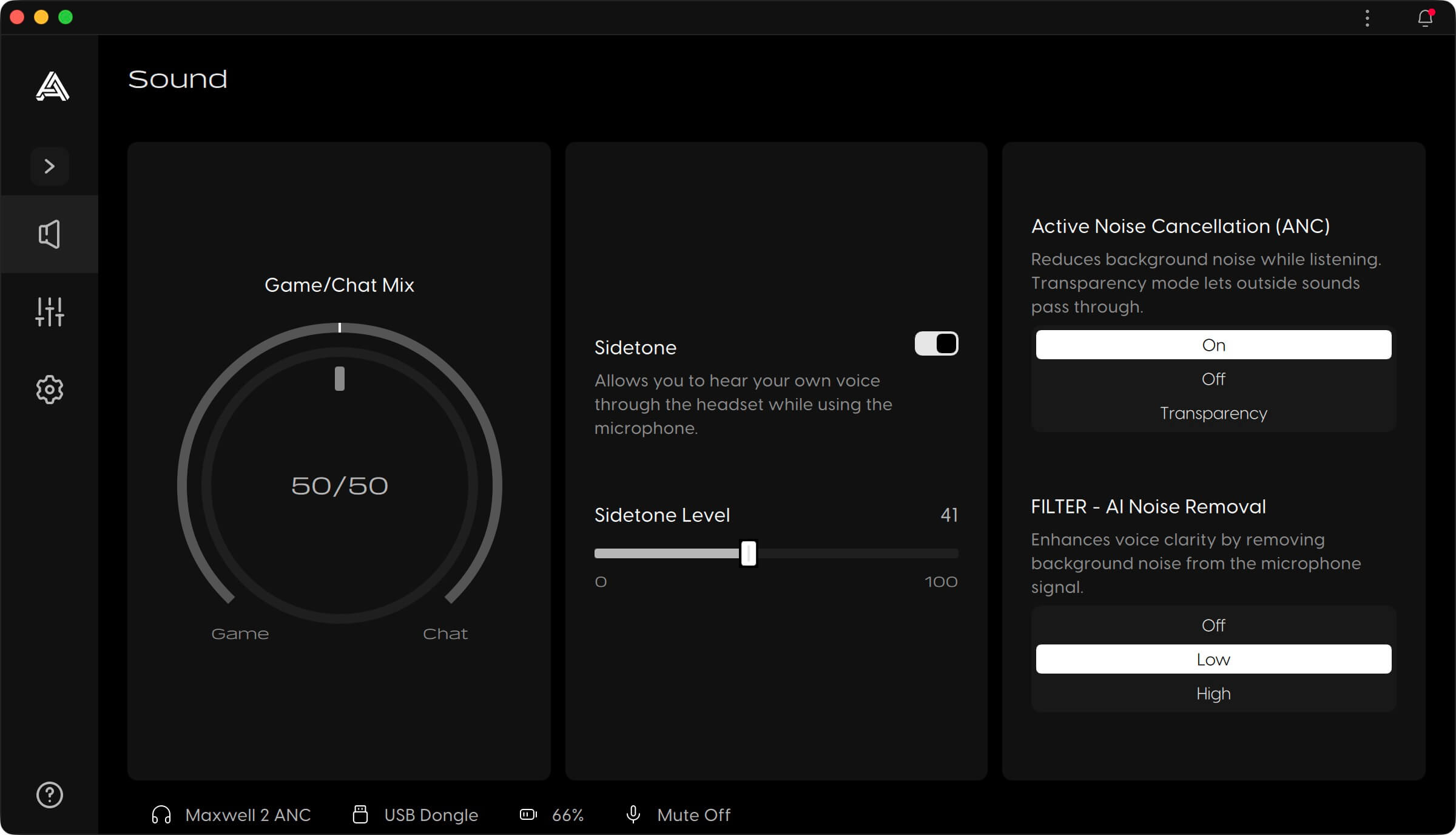Image resolution: width=1456 pixels, height=835 pixels.
Task: Click the help question mark icon
Action: click(49, 795)
